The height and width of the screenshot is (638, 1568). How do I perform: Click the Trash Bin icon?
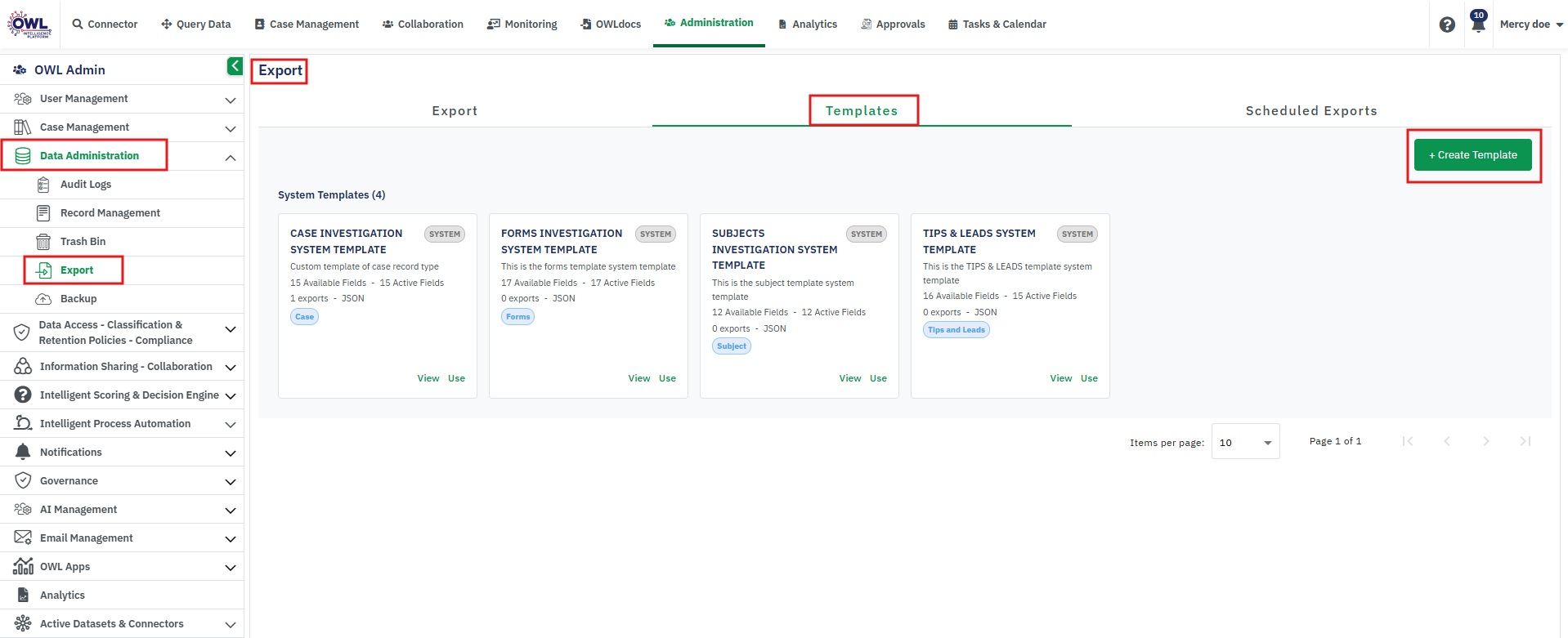(x=43, y=242)
